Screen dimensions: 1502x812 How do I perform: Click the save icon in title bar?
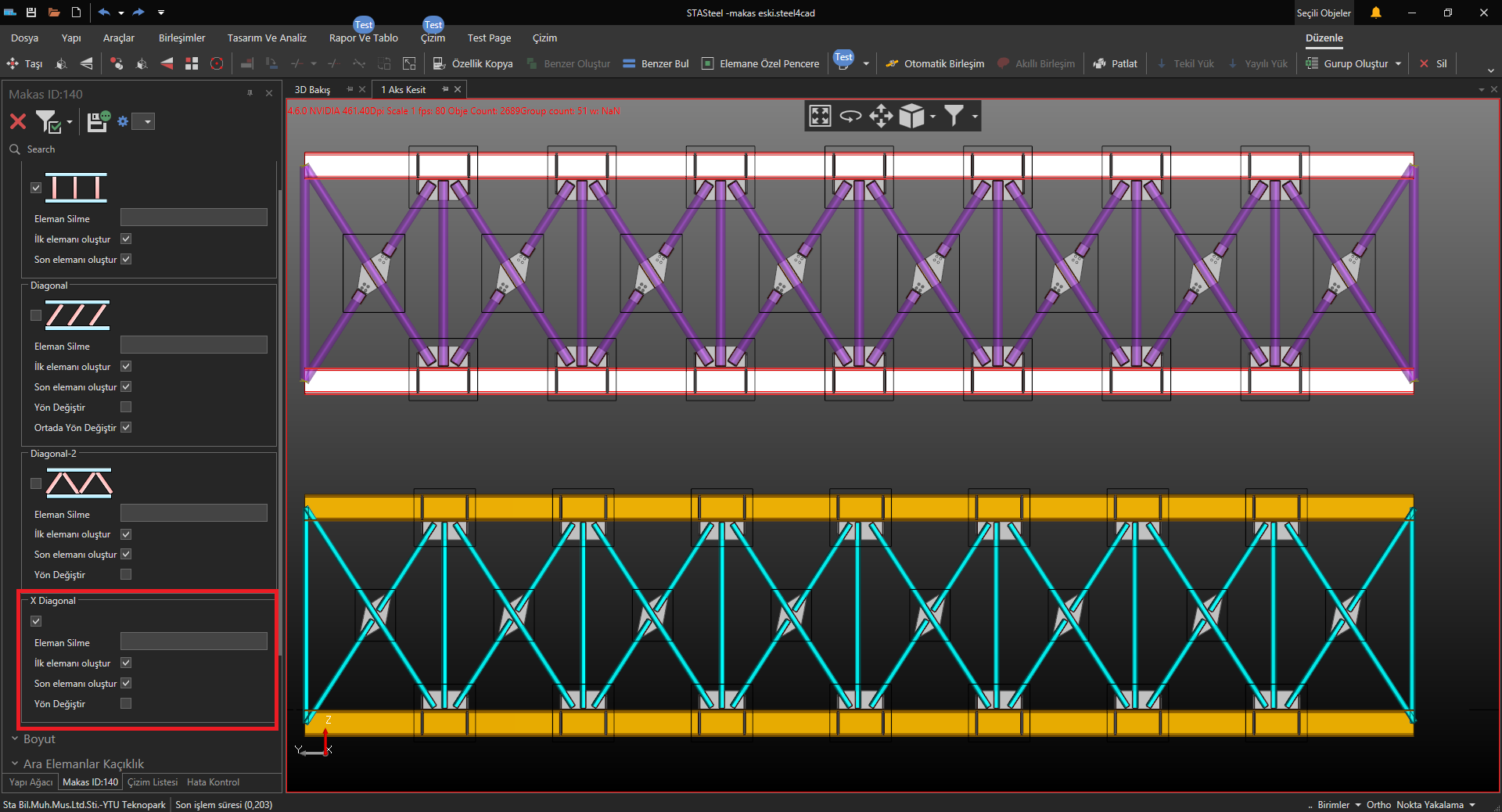tap(31, 13)
